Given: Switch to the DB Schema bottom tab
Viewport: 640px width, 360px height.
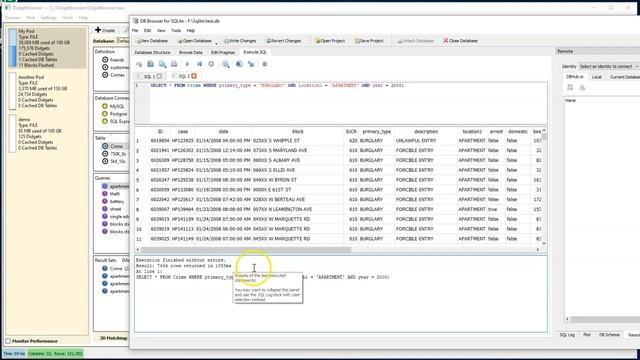Looking at the screenshot, I should click(x=609, y=335).
